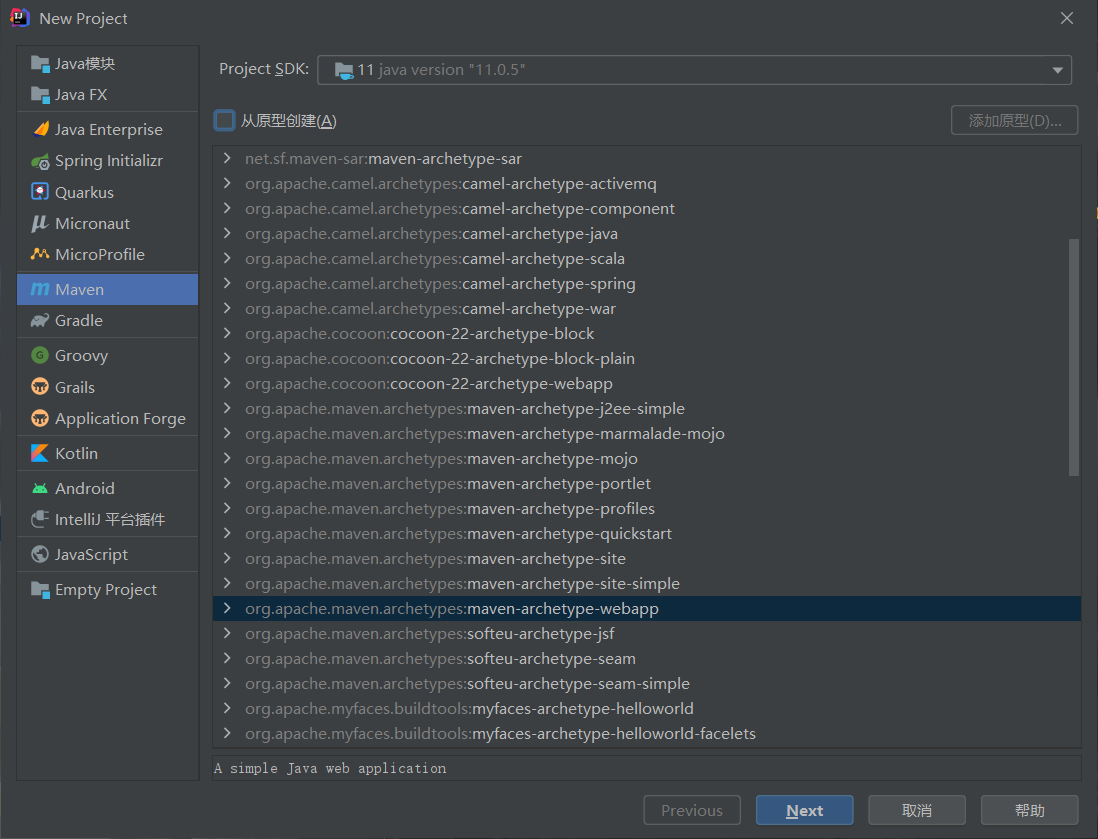Click the Android robot icon
The image size is (1098, 839).
tap(40, 488)
